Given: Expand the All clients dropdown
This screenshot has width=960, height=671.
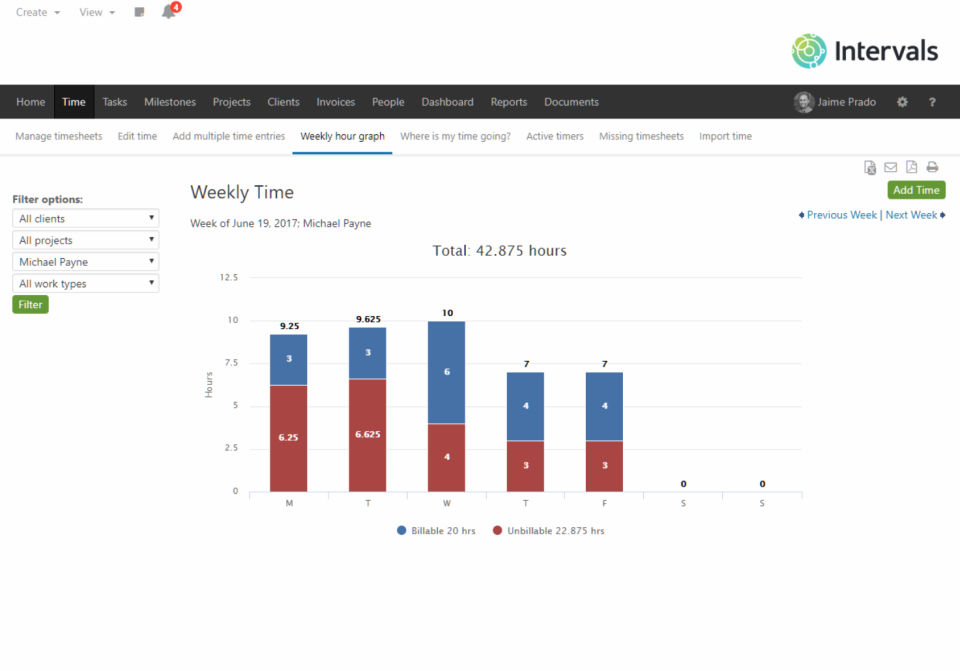Looking at the screenshot, I should (86, 218).
